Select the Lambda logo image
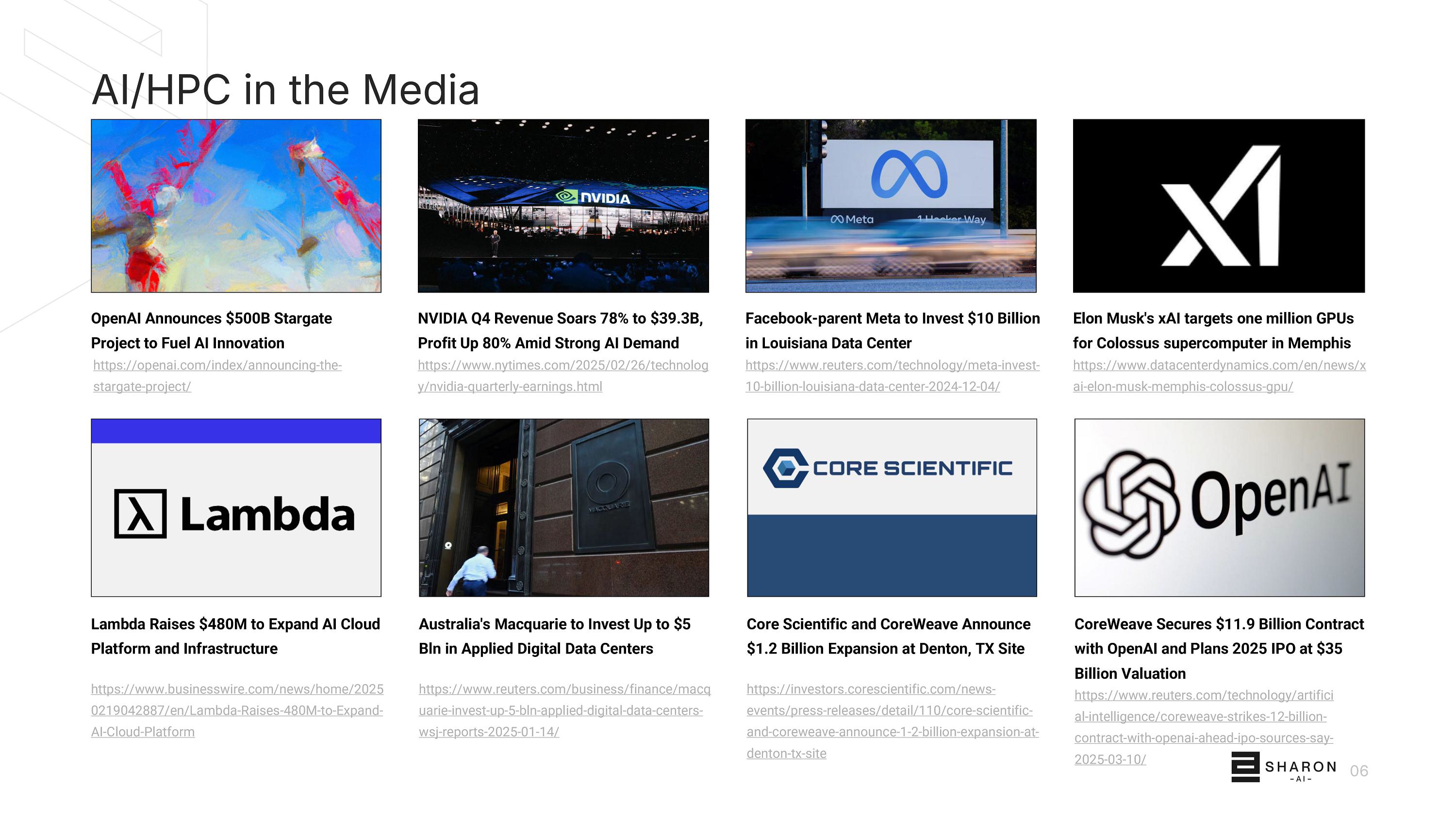The height and width of the screenshot is (819, 1456). tap(236, 508)
